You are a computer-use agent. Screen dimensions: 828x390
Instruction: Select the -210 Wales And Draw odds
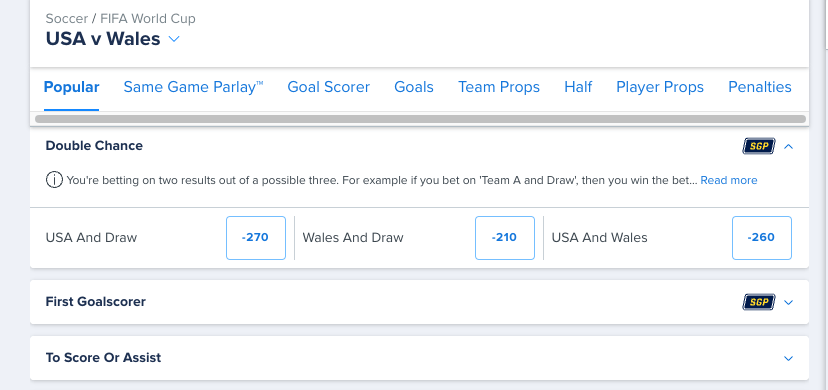click(x=504, y=237)
